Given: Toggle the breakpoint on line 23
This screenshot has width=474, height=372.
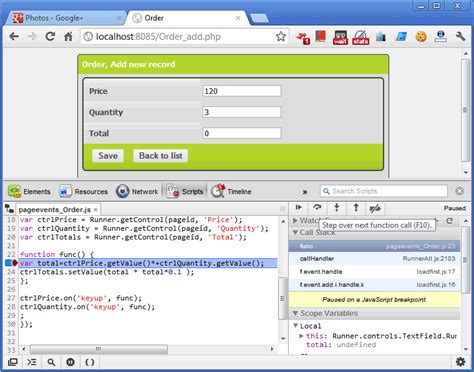Looking at the screenshot, I should (x=11, y=263).
